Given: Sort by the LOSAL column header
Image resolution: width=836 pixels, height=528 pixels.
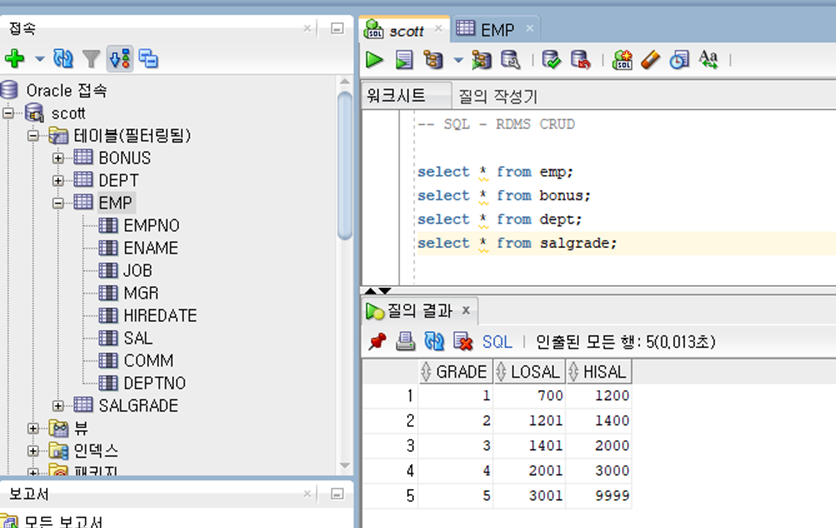Looking at the screenshot, I should point(529,372).
